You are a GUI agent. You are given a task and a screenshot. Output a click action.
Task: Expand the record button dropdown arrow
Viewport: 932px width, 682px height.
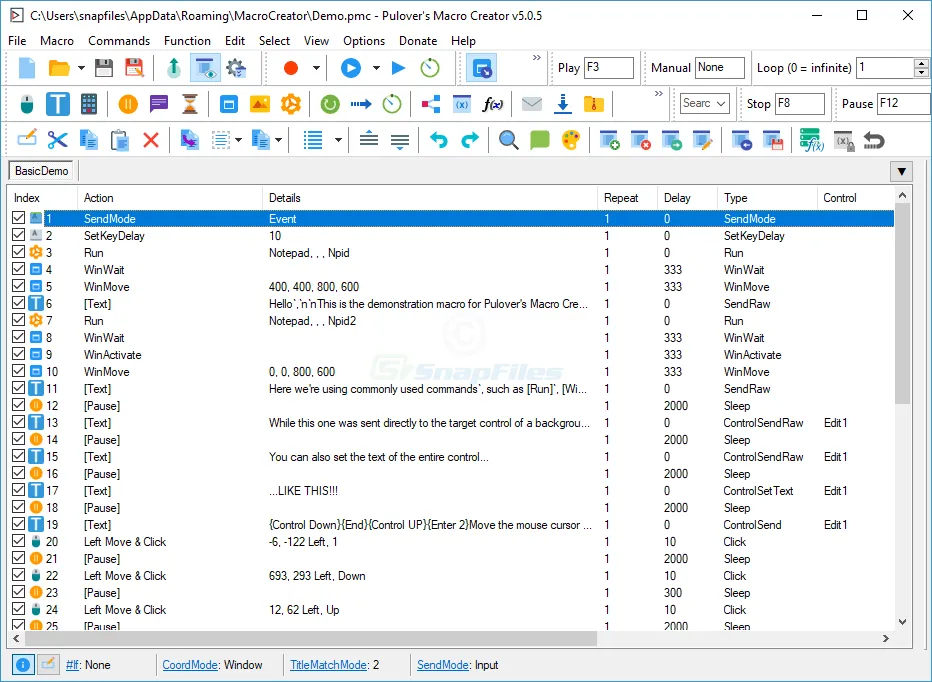point(316,68)
